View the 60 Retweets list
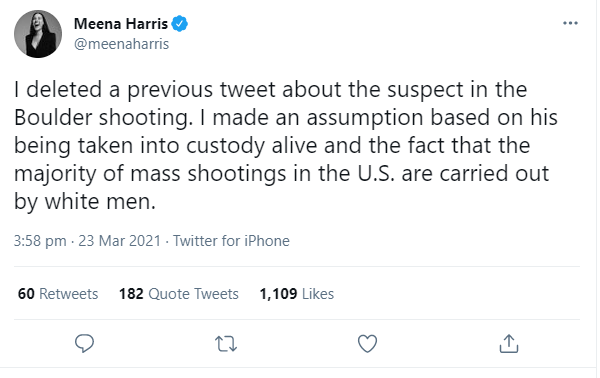The width and height of the screenshot is (600, 378). pyautogui.click(x=58, y=294)
